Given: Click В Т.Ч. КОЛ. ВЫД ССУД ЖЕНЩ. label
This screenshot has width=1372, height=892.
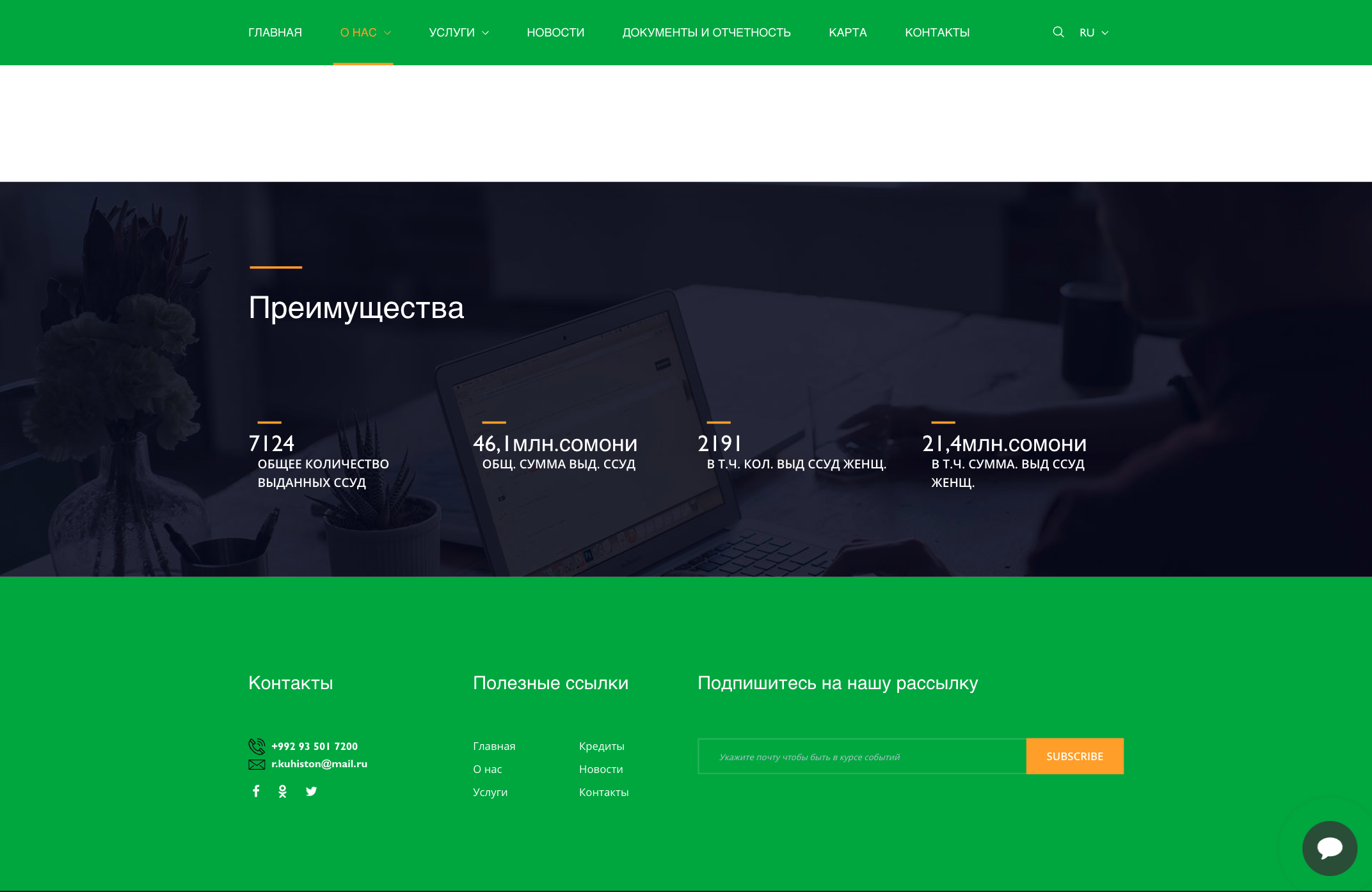Looking at the screenshot, I should (797, 464).
